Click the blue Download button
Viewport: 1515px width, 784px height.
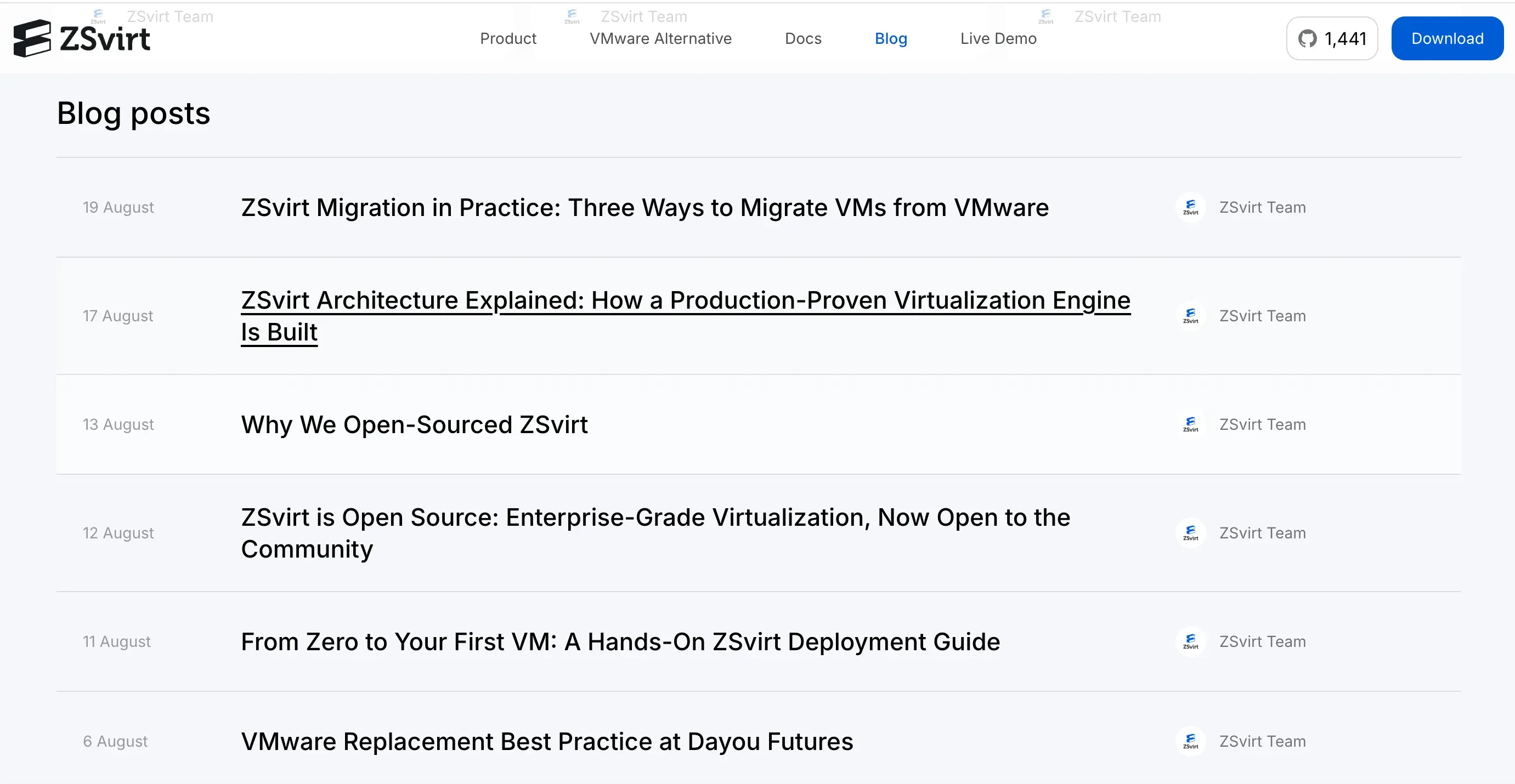point(1447,39)
